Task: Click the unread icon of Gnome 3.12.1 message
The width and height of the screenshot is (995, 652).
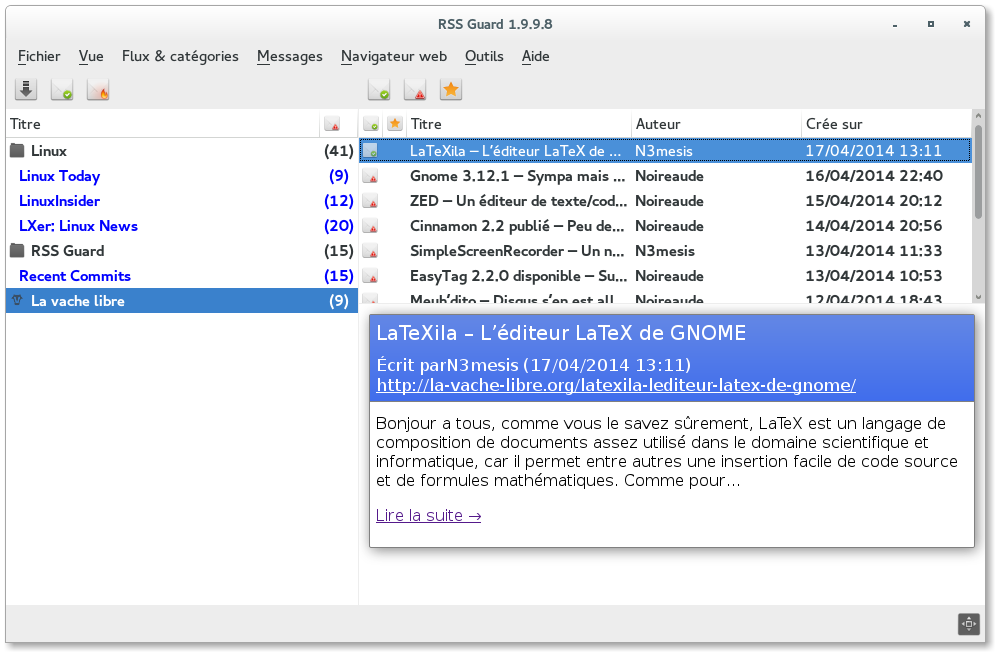Action: (371, 176)
